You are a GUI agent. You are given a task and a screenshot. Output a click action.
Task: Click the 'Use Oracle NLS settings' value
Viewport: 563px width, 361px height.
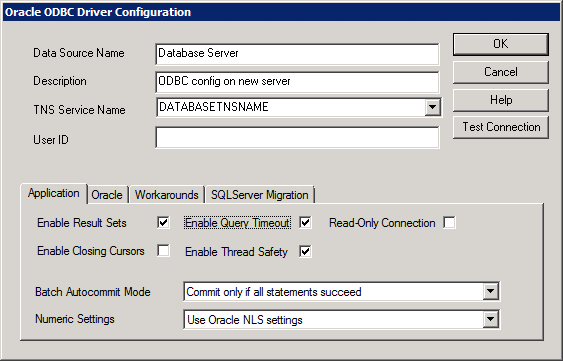pos(245,320)
